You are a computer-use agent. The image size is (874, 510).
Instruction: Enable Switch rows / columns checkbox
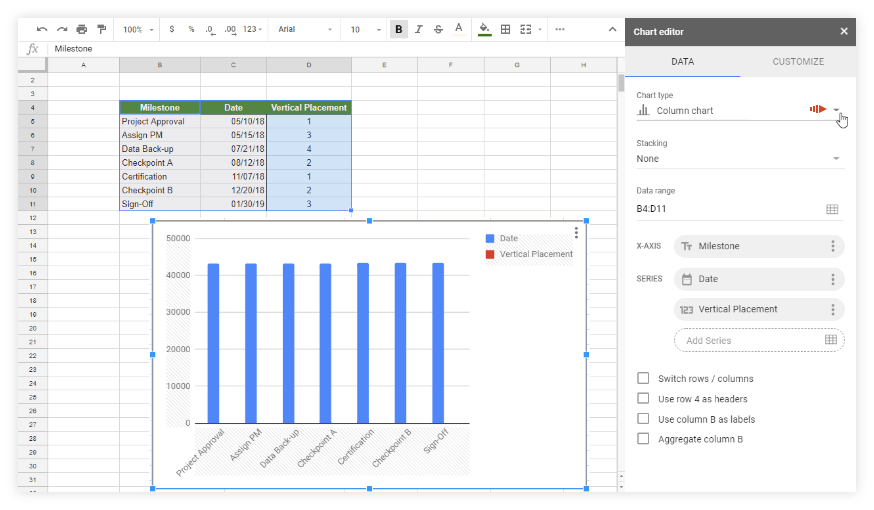pyautogui.click(x=643, y=378)
